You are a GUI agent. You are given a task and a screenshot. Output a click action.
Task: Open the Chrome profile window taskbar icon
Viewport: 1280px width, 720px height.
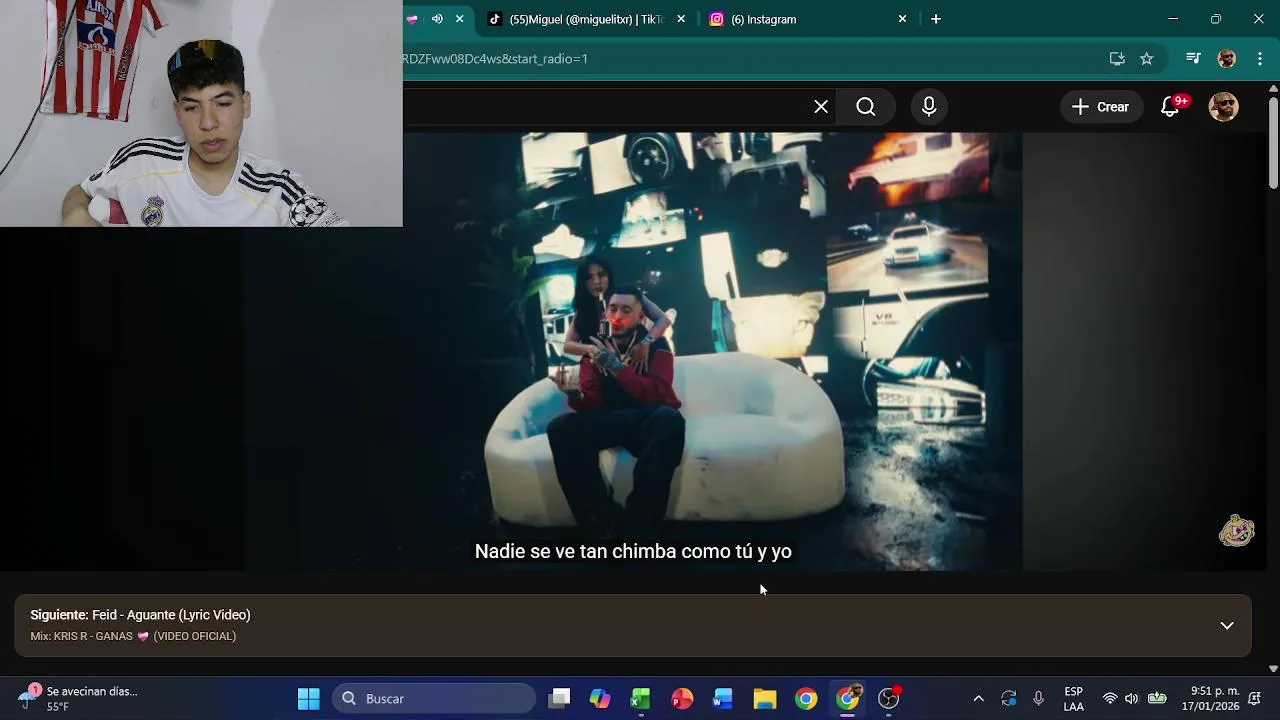(x=848, y=698)
